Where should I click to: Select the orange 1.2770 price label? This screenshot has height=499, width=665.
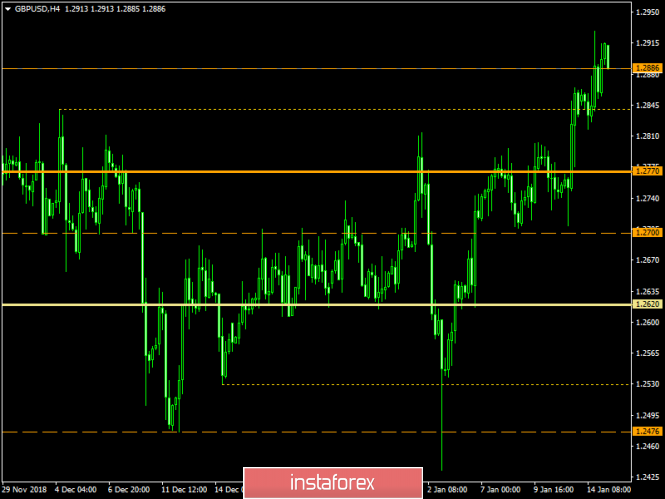(x=647, y=171)
